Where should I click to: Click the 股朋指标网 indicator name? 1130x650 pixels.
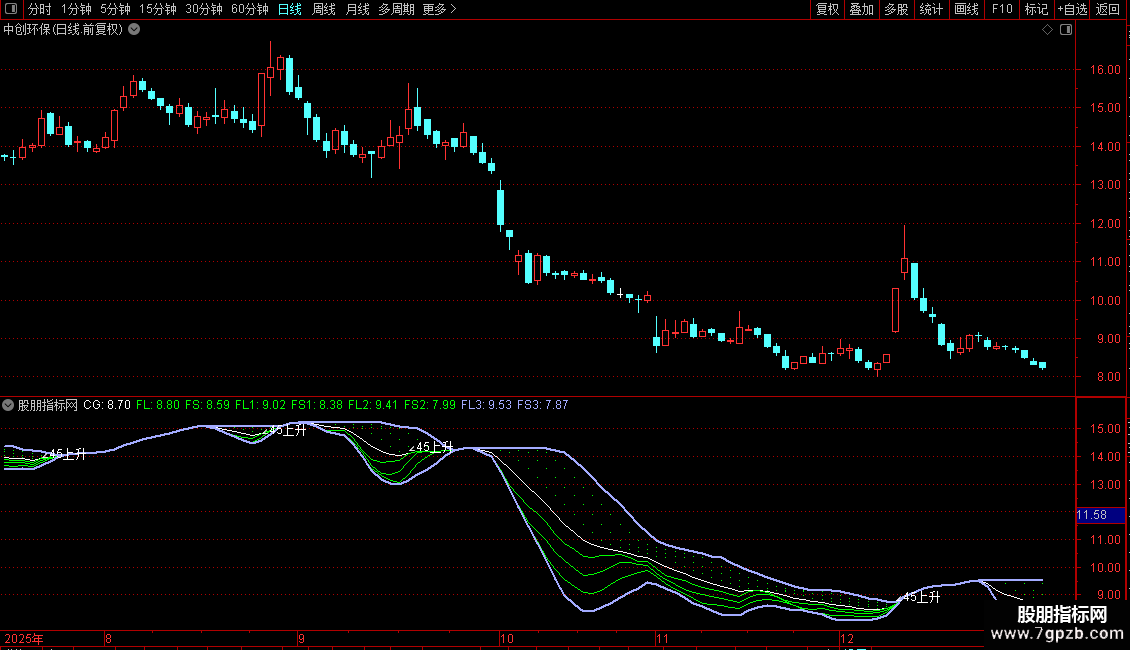[48, 405]
